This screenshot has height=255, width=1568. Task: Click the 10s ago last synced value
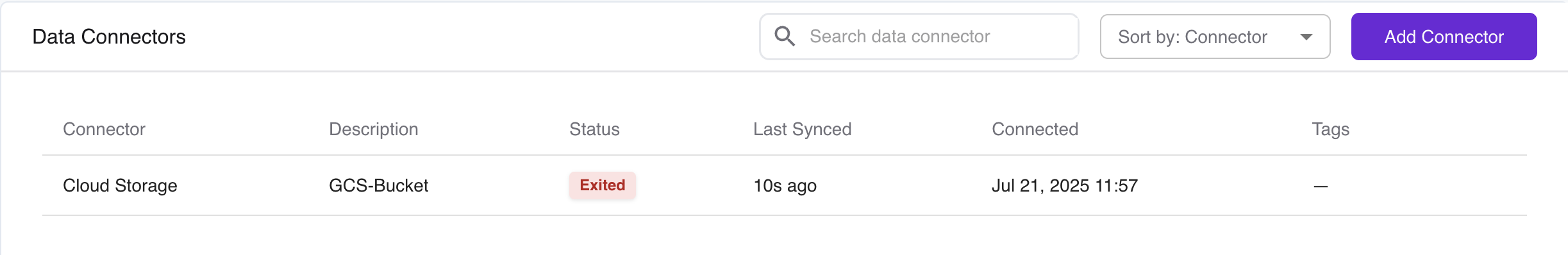(785, 186)
